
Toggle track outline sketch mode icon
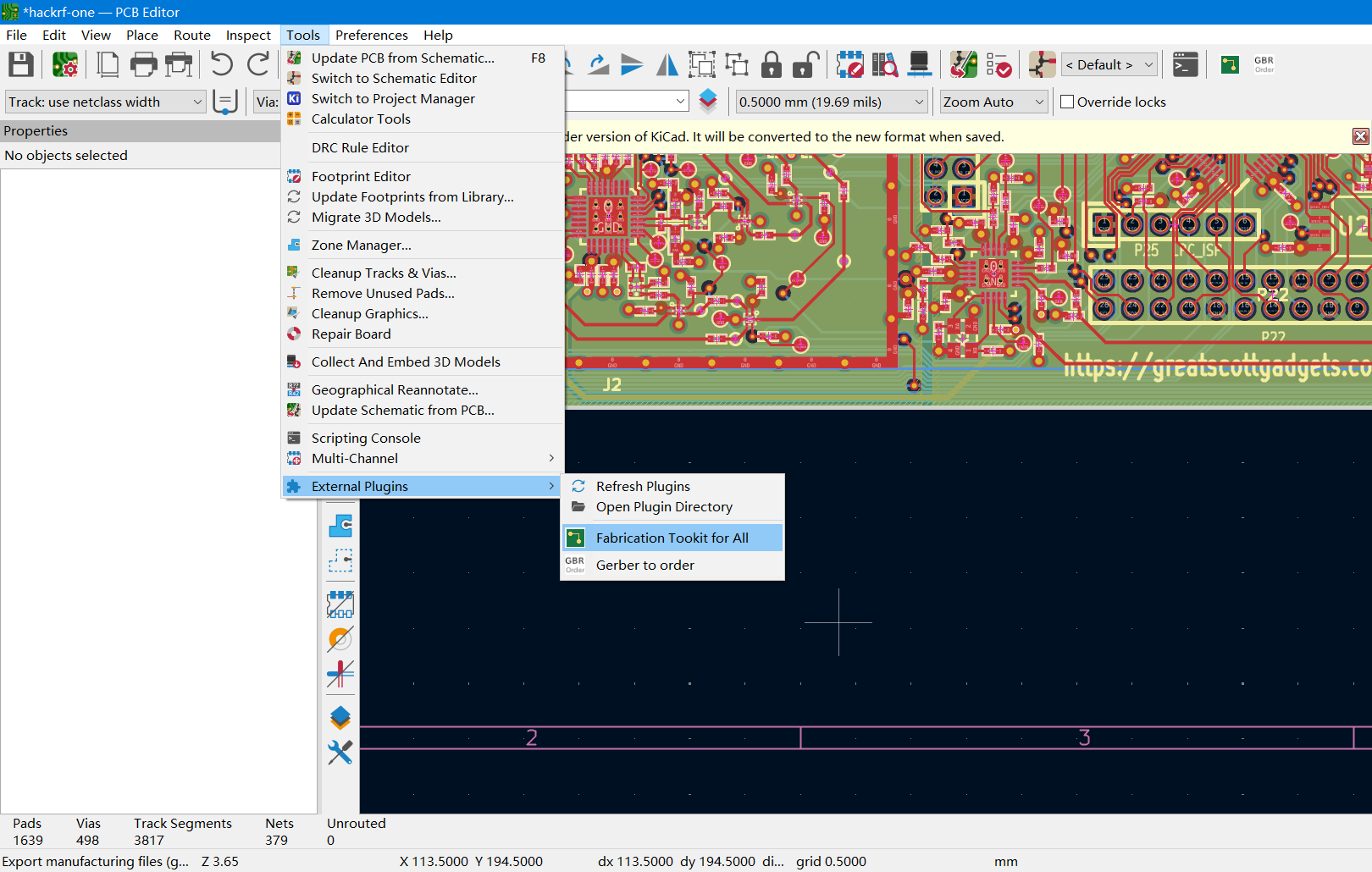[340, 674]
